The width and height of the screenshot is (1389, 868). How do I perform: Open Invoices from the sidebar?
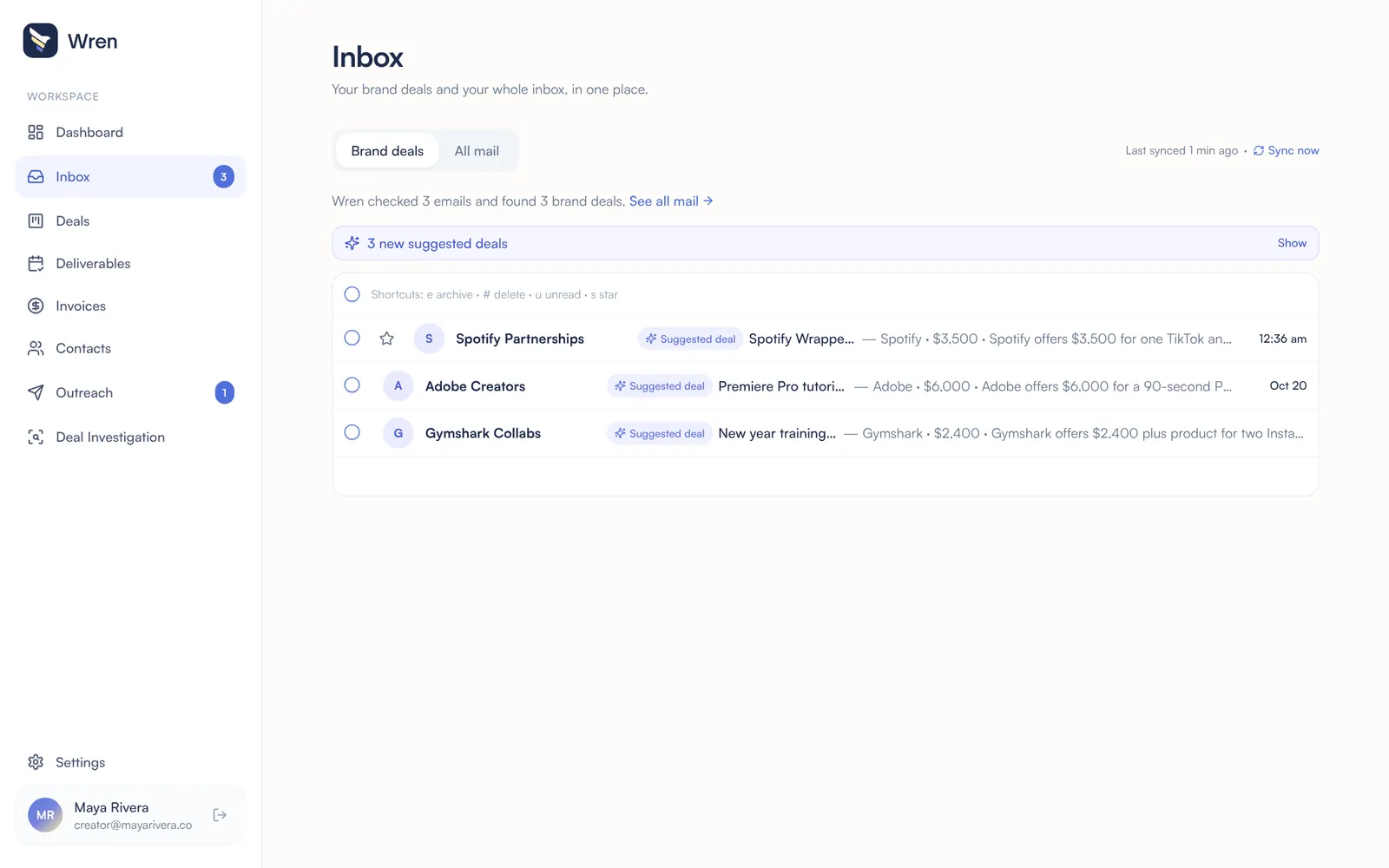tap(130, 306)
